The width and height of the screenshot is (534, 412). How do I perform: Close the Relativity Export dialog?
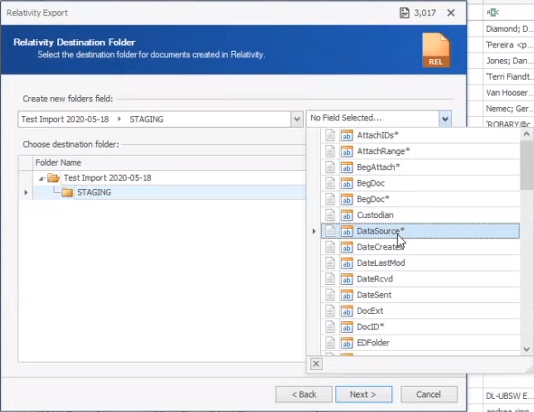[x=451, y=13]
